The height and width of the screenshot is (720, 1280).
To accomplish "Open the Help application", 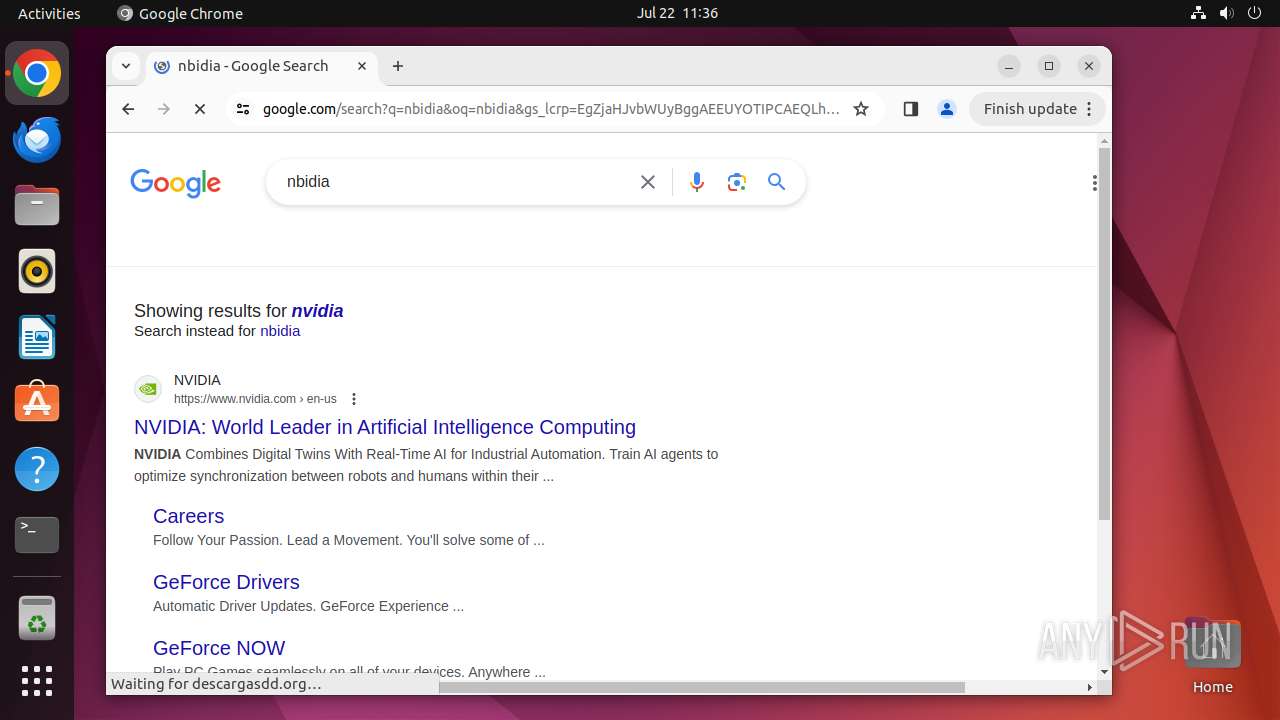I will click(x=37, y=469).
